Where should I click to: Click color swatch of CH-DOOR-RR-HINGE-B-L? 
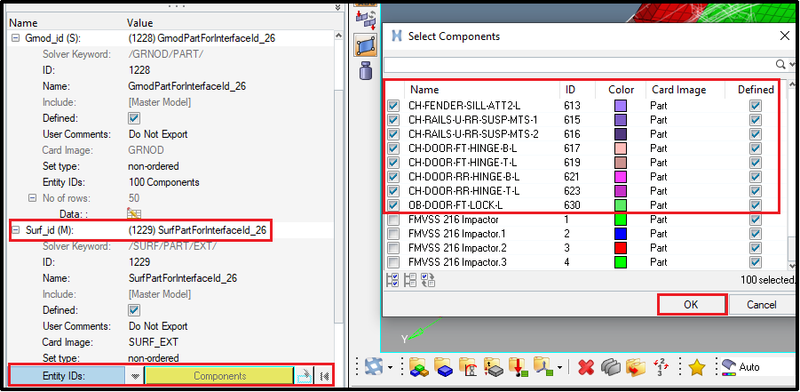pyautogui.click(x=621, y=177)
